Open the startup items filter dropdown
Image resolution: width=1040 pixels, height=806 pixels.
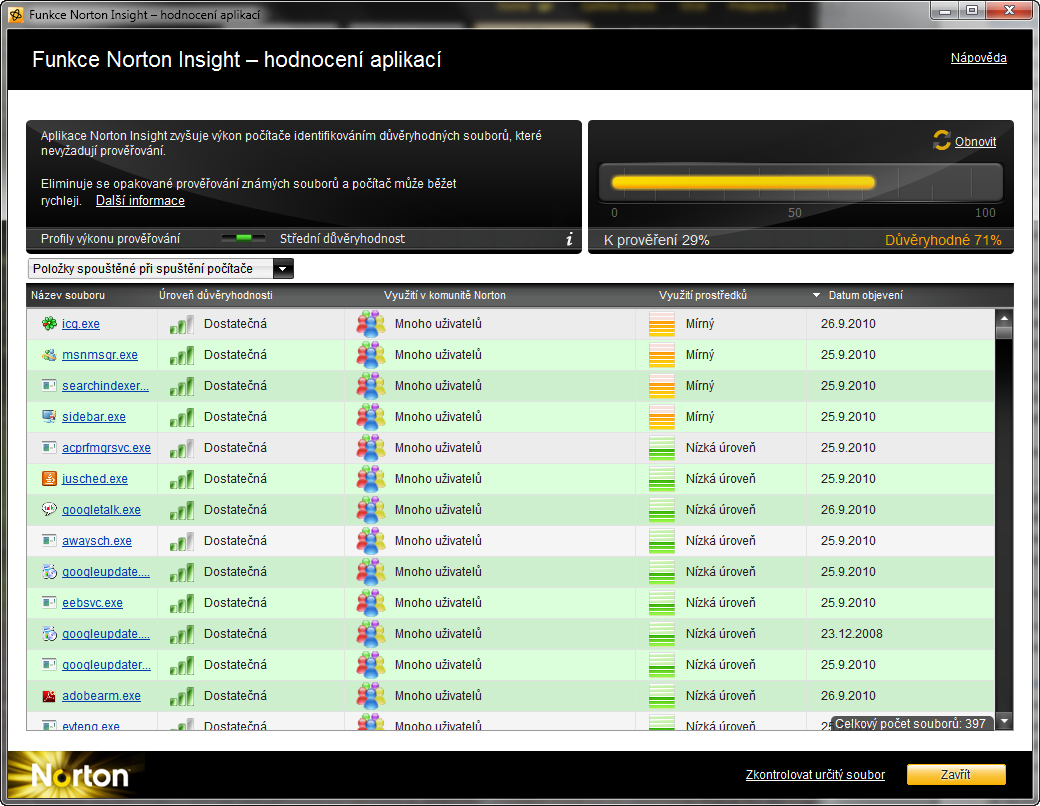pos(283,269)
